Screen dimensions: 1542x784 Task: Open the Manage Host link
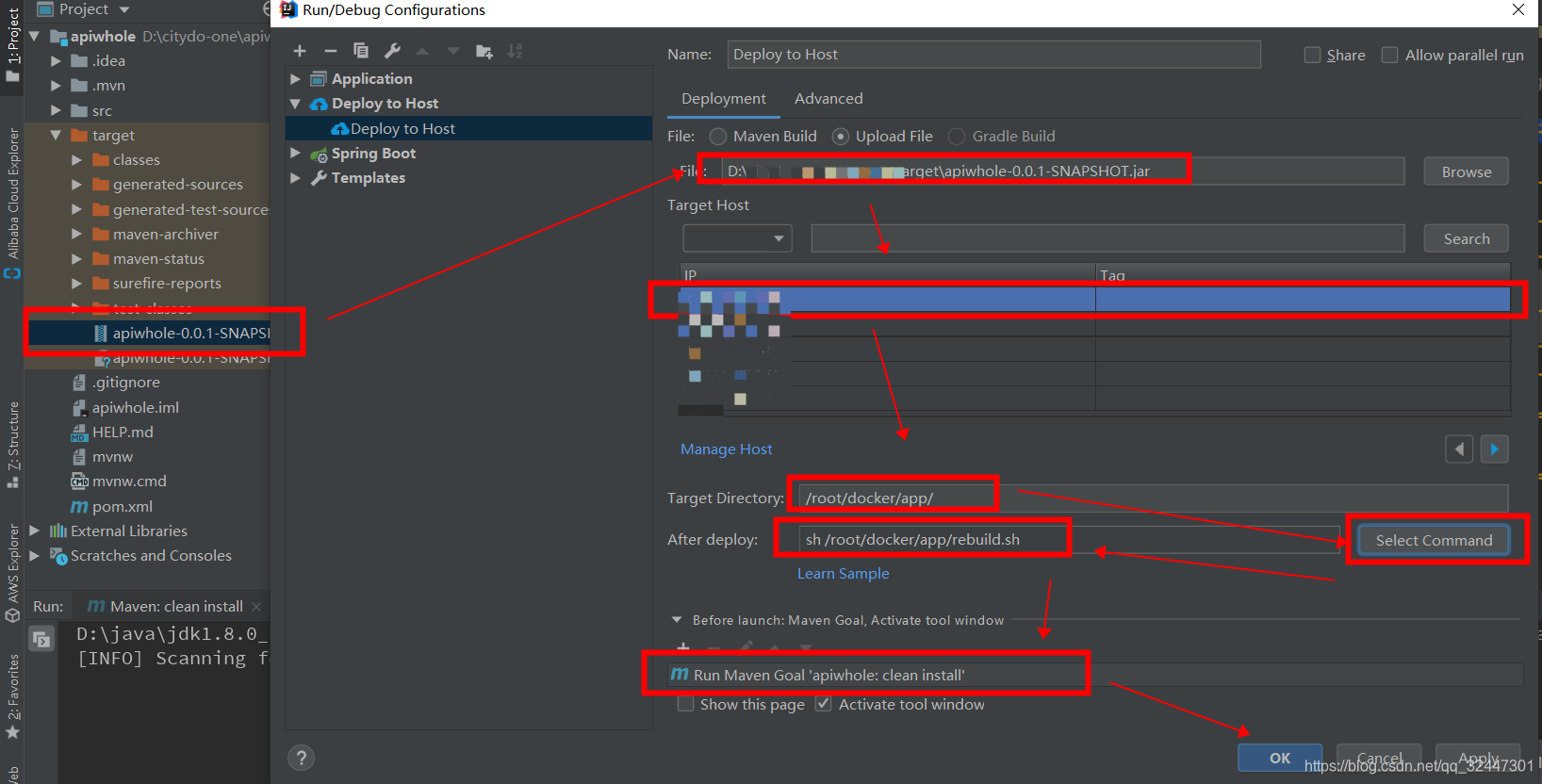727,449
